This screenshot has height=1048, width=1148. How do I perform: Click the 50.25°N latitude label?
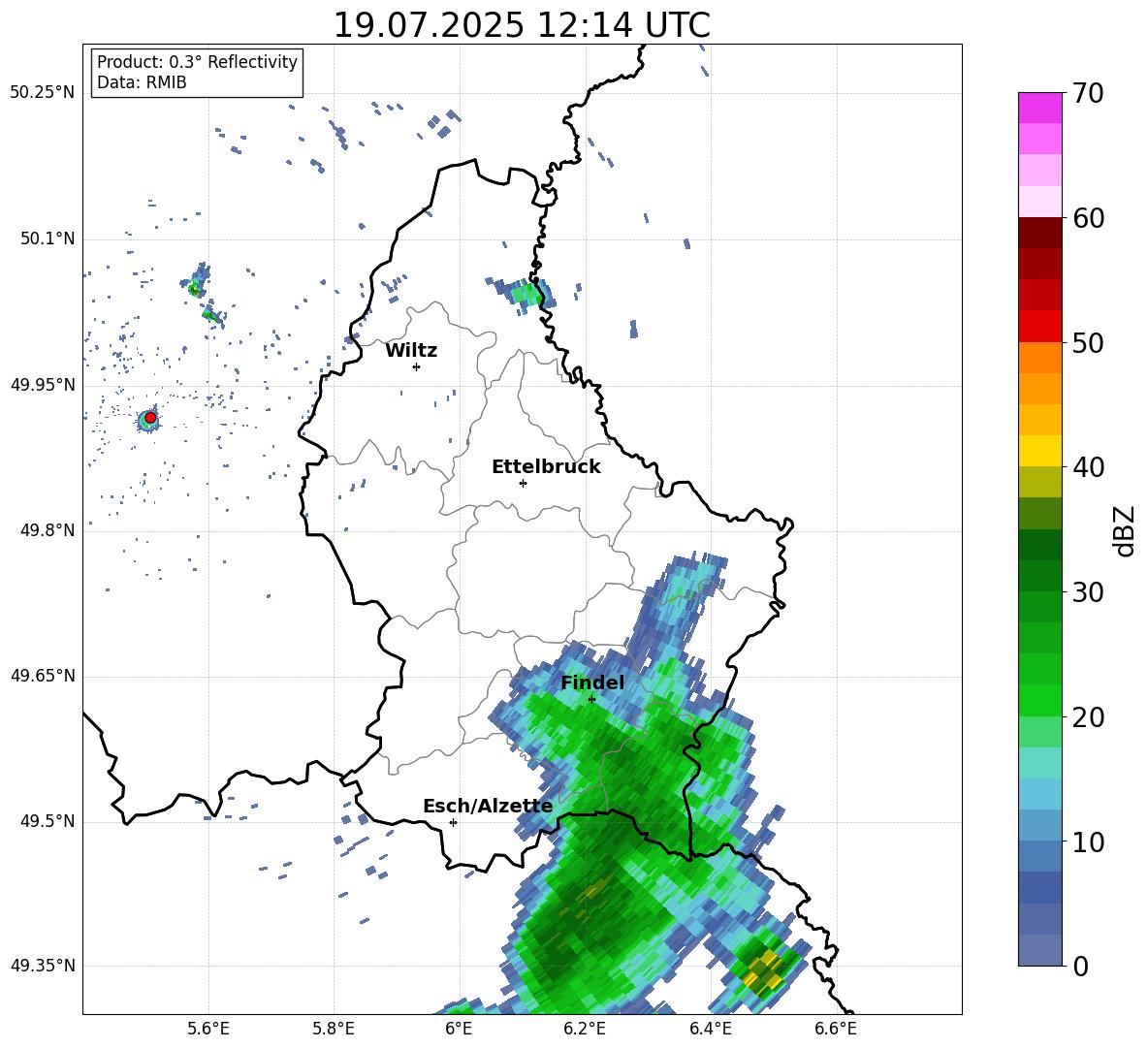[42, 93]
